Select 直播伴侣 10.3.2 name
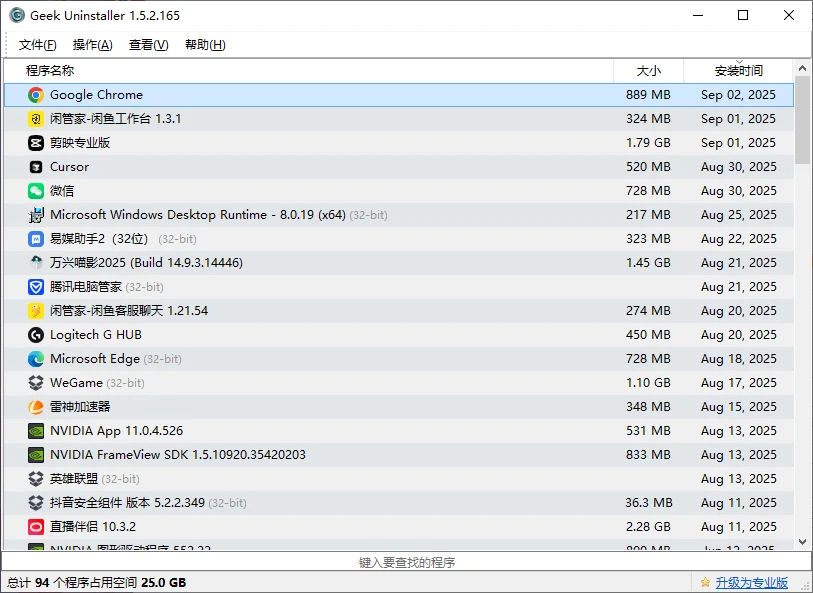This screenshot has width=813, height=593. point(93,527)
